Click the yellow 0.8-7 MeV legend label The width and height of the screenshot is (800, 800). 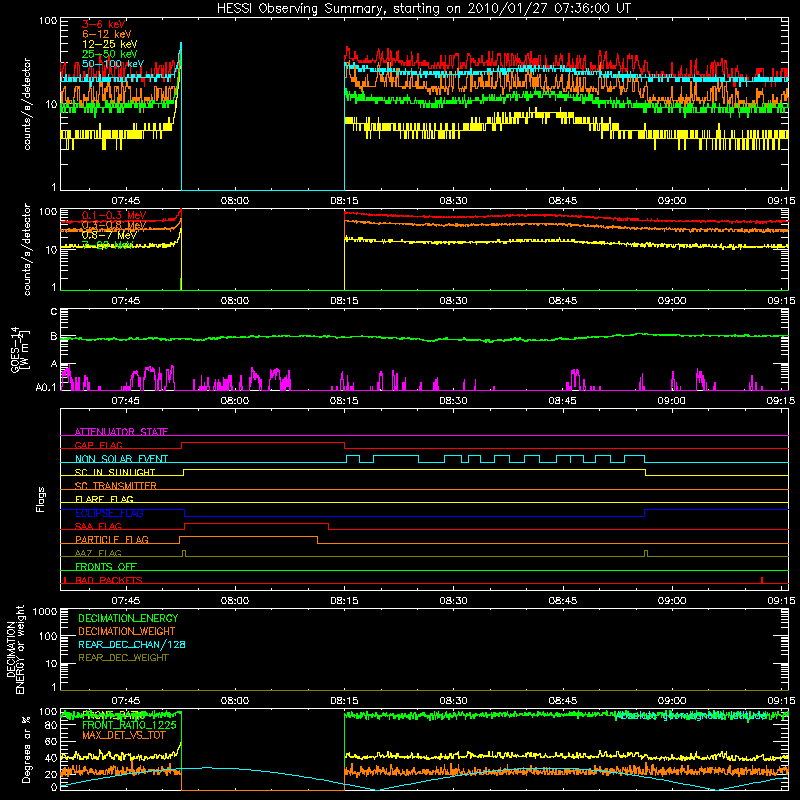pos(109,235)
